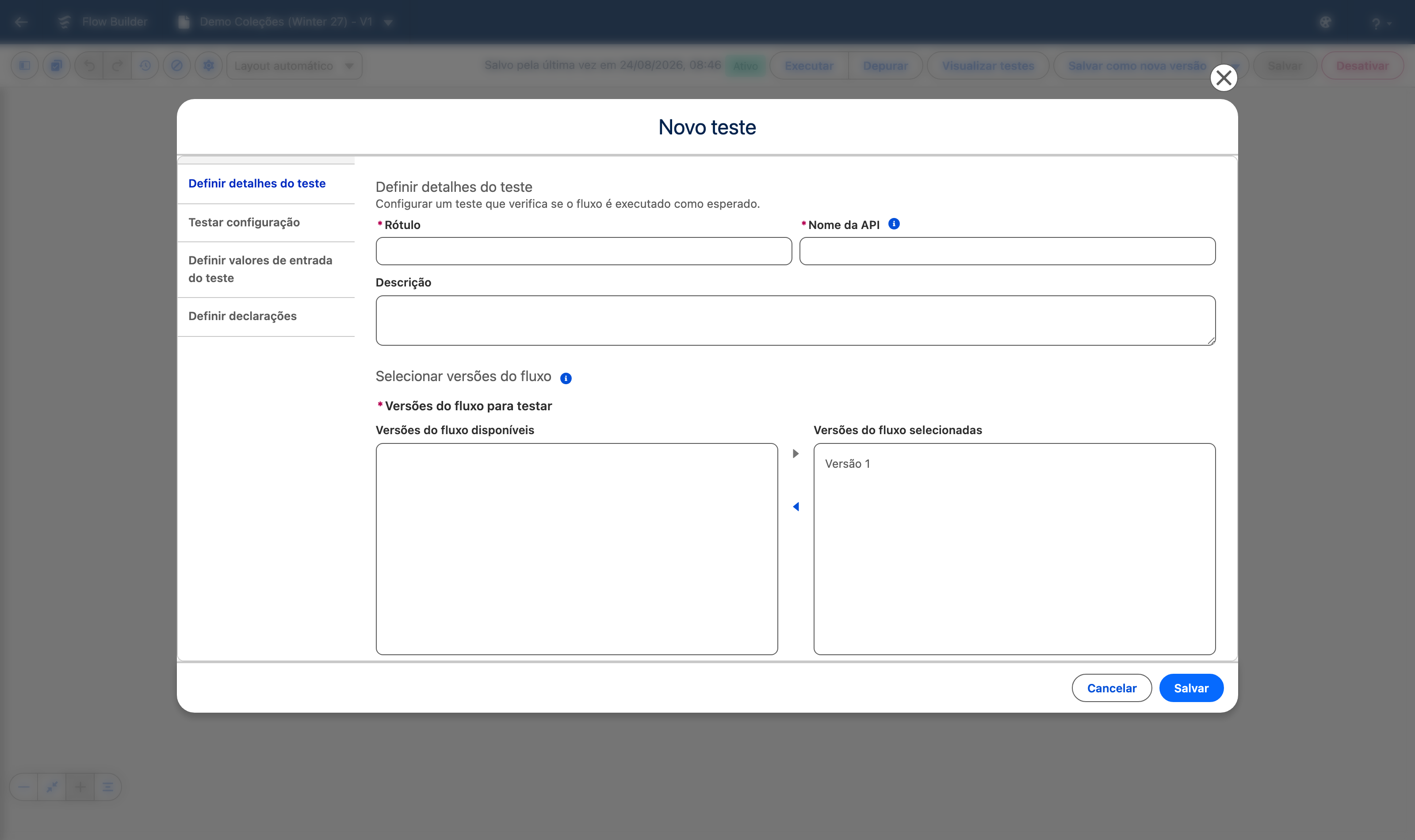1415x840 pixels.
Task: Open the flow name dropdown in the header
Action: click(x=388, y=23)
